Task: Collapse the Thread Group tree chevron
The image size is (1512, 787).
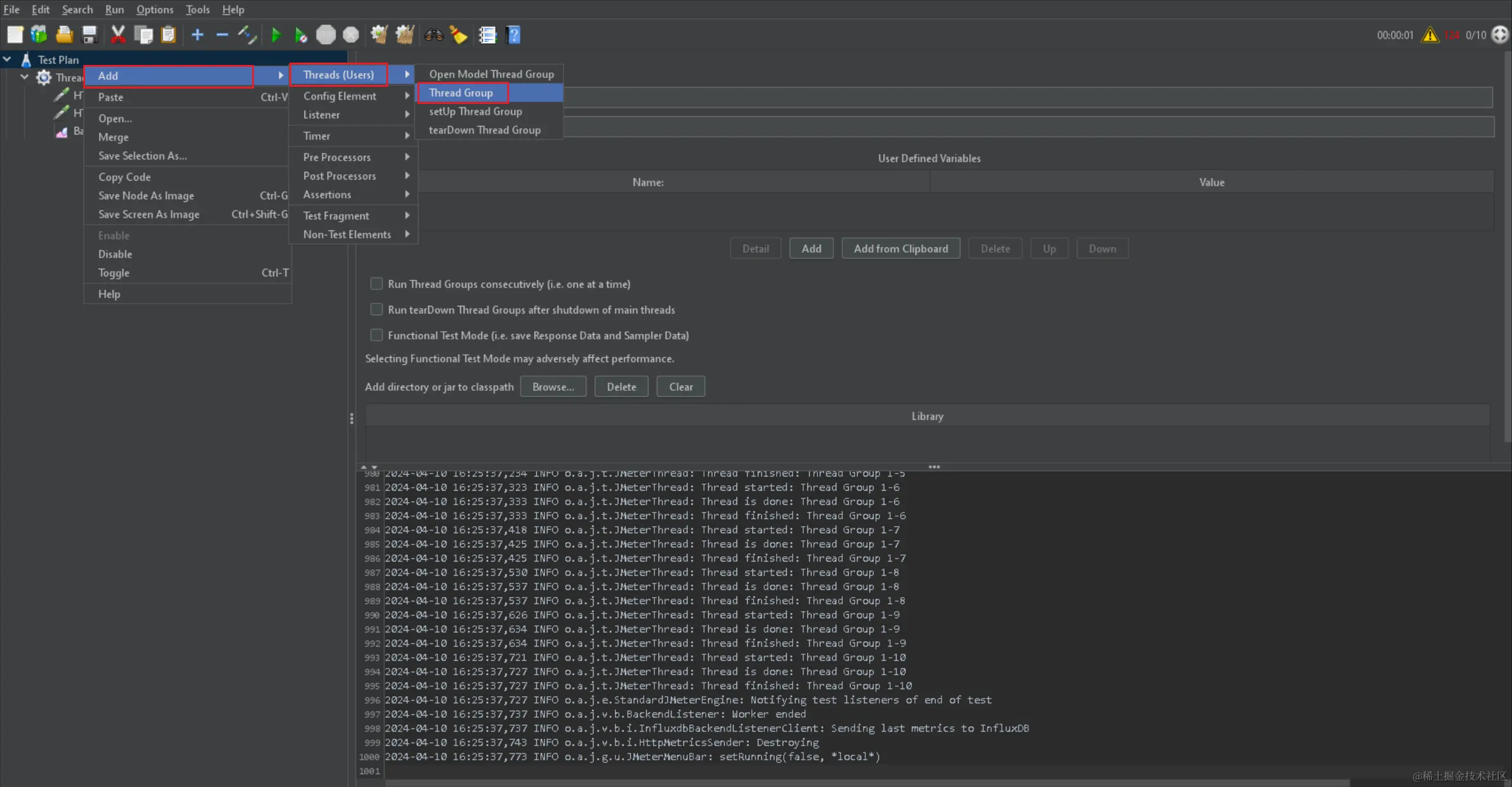Action: (x=25, y=77)
